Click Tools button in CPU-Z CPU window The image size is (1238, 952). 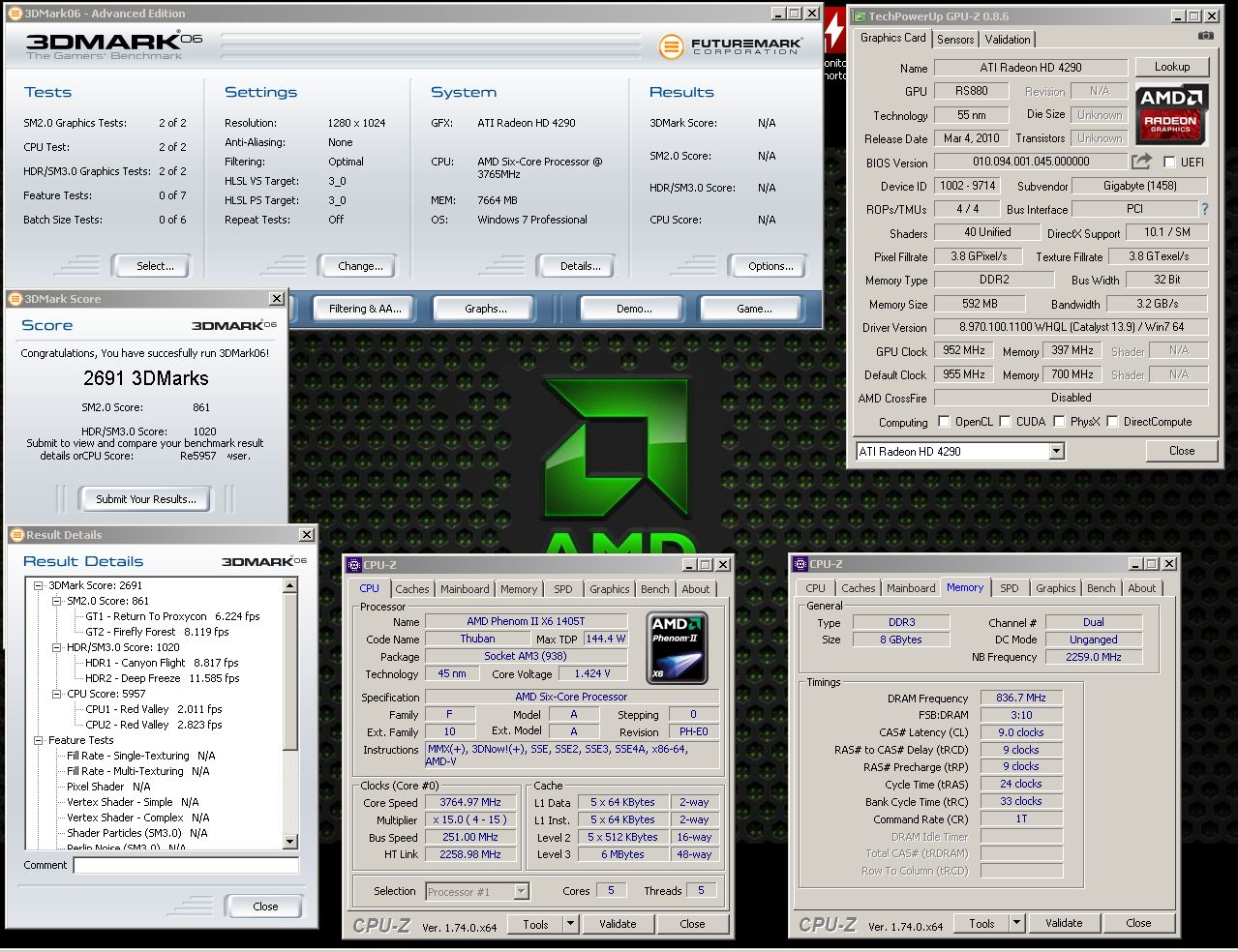click(x=535, y=924)
